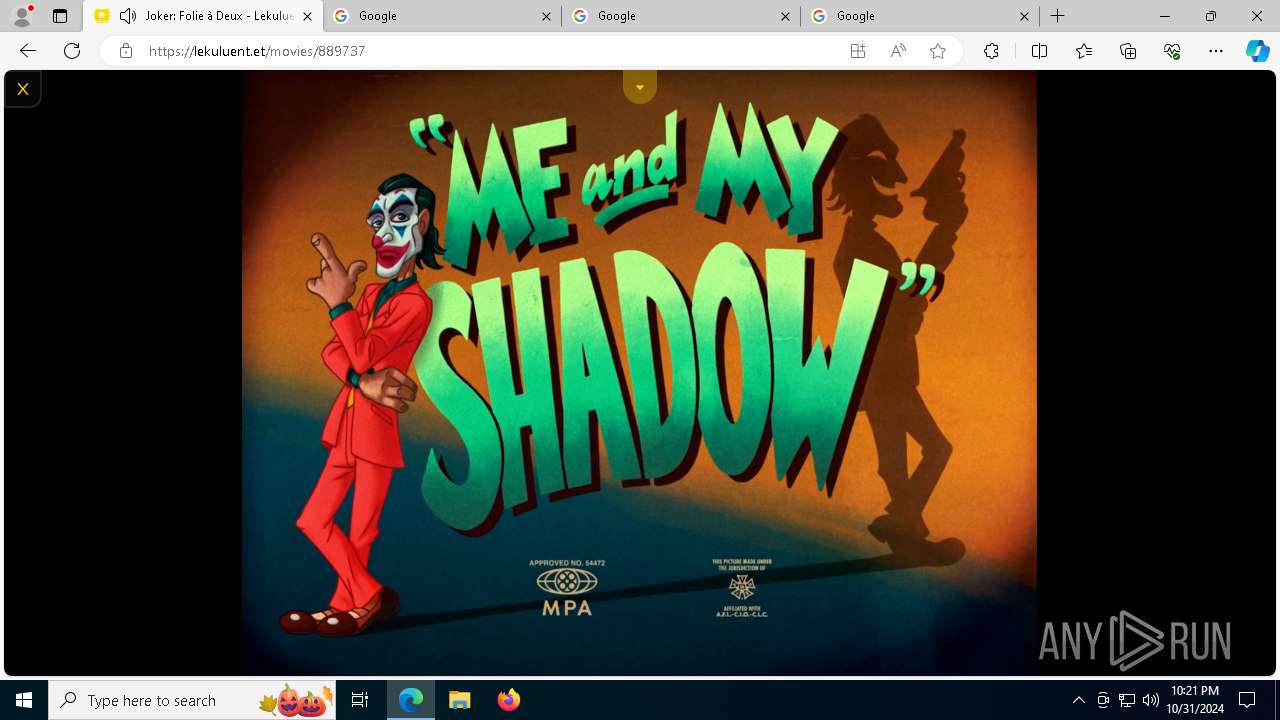Open Settings and more ellipsis menu

(x=1216, y=51)
